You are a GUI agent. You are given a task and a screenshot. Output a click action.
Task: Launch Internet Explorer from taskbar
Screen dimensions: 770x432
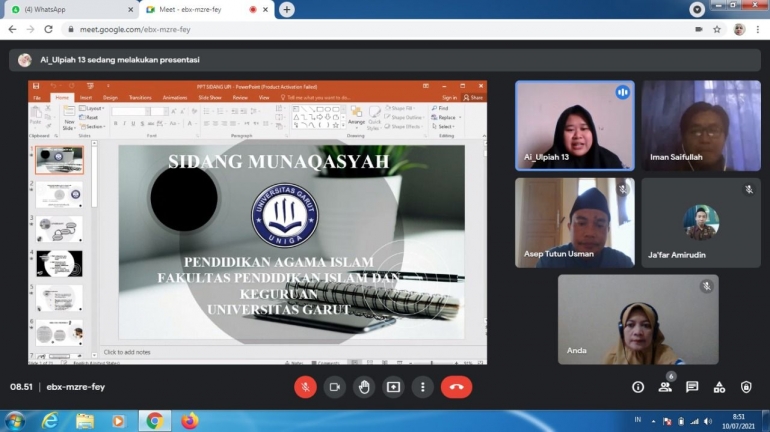point(50,421)
